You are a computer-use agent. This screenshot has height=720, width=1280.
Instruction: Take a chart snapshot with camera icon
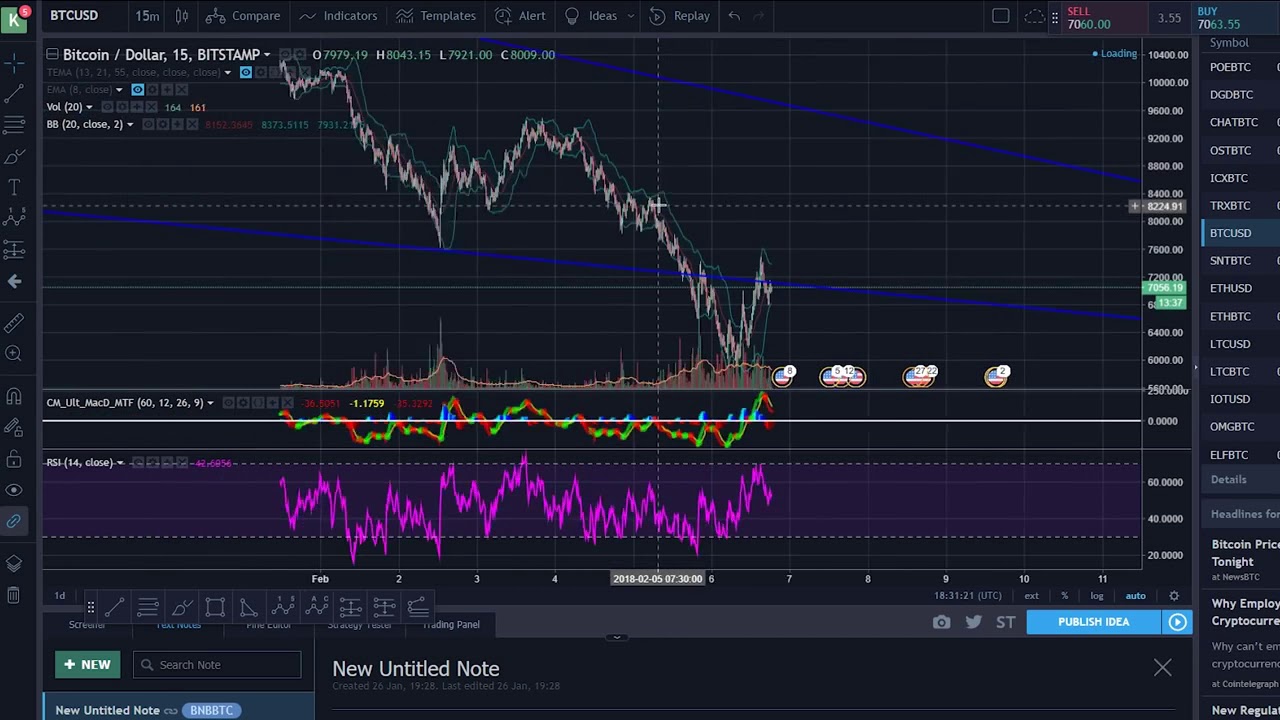click(941, 622)
